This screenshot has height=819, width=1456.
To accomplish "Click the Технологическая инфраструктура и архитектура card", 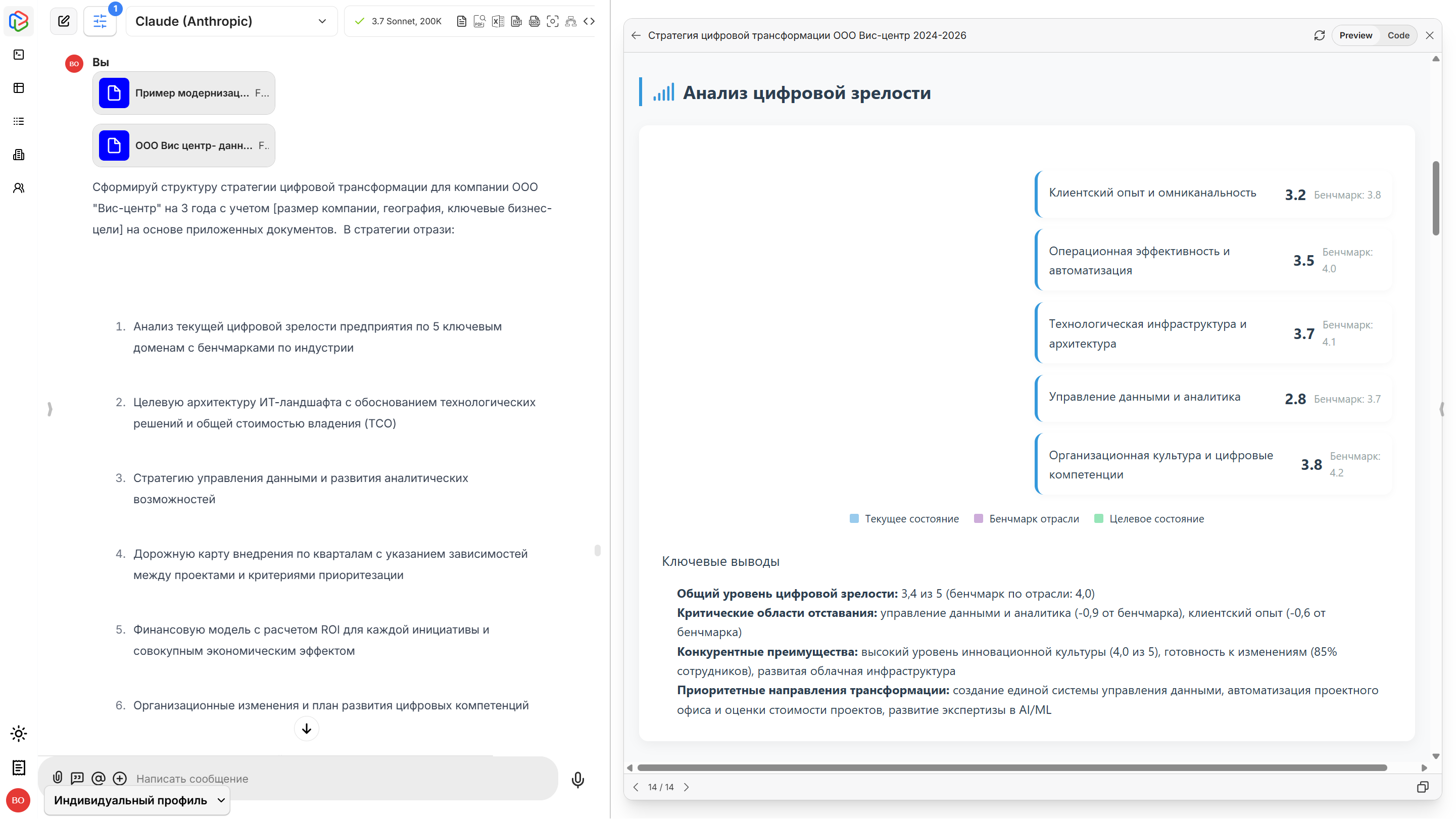I will [1213, 333].
